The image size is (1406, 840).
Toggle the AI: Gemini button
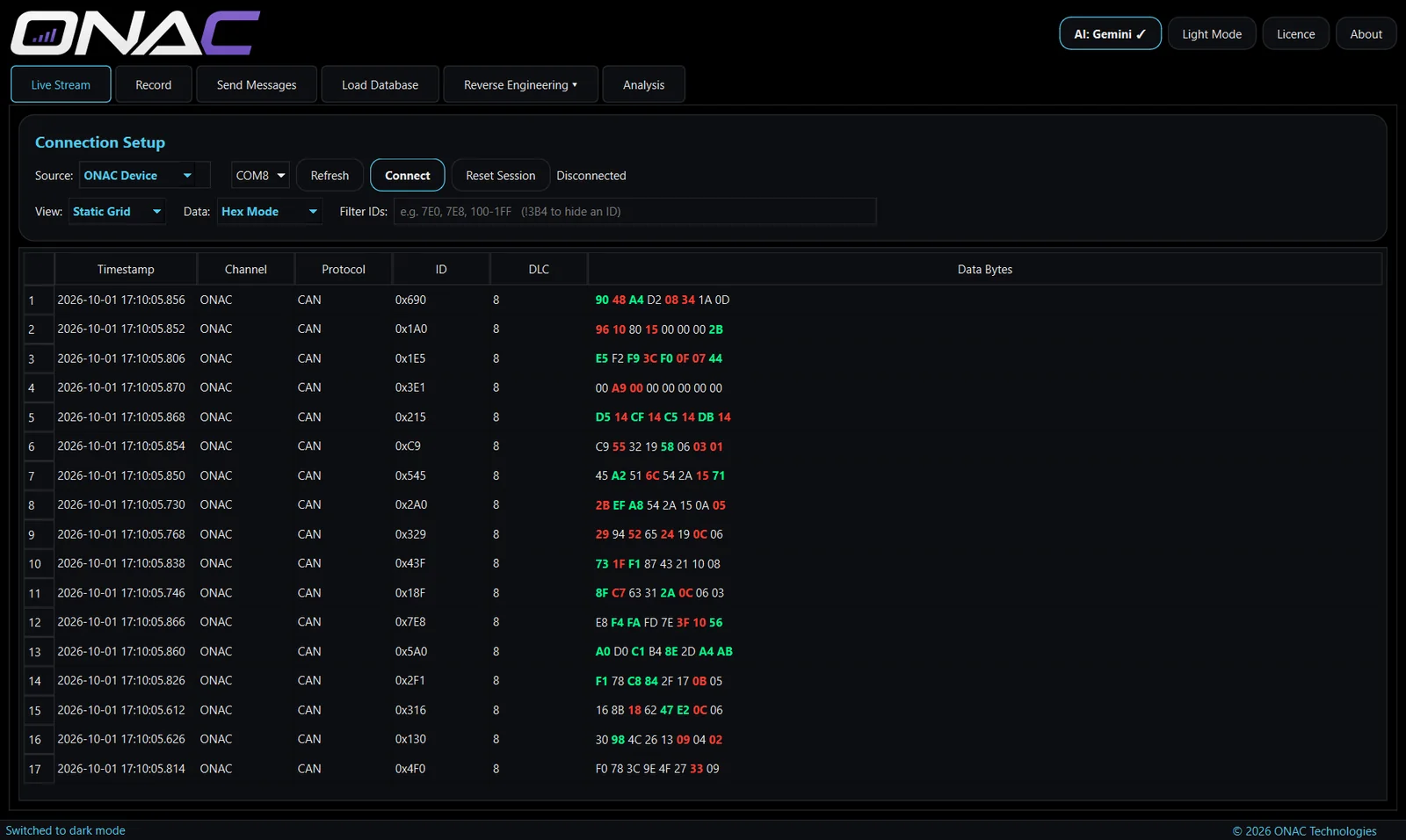tap(1110, 34)
